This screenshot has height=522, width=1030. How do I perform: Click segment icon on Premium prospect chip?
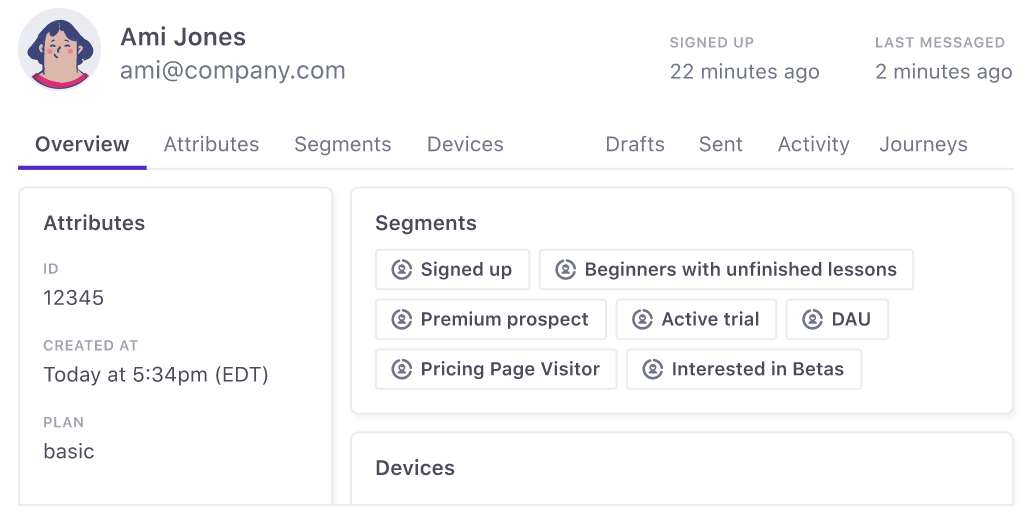point(401,320)
